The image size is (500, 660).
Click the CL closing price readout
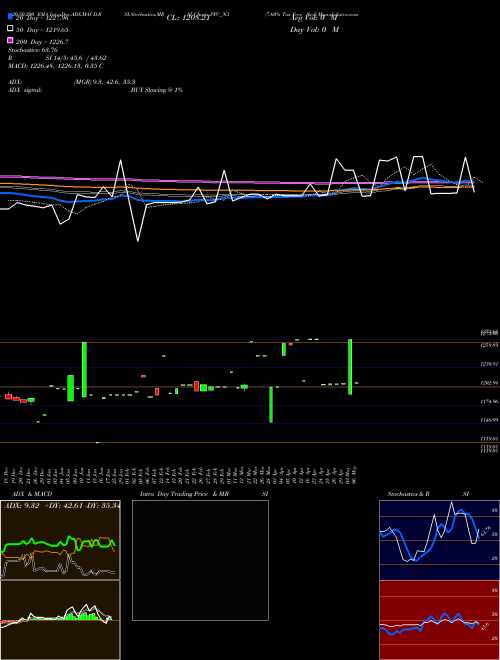point(188,18)
